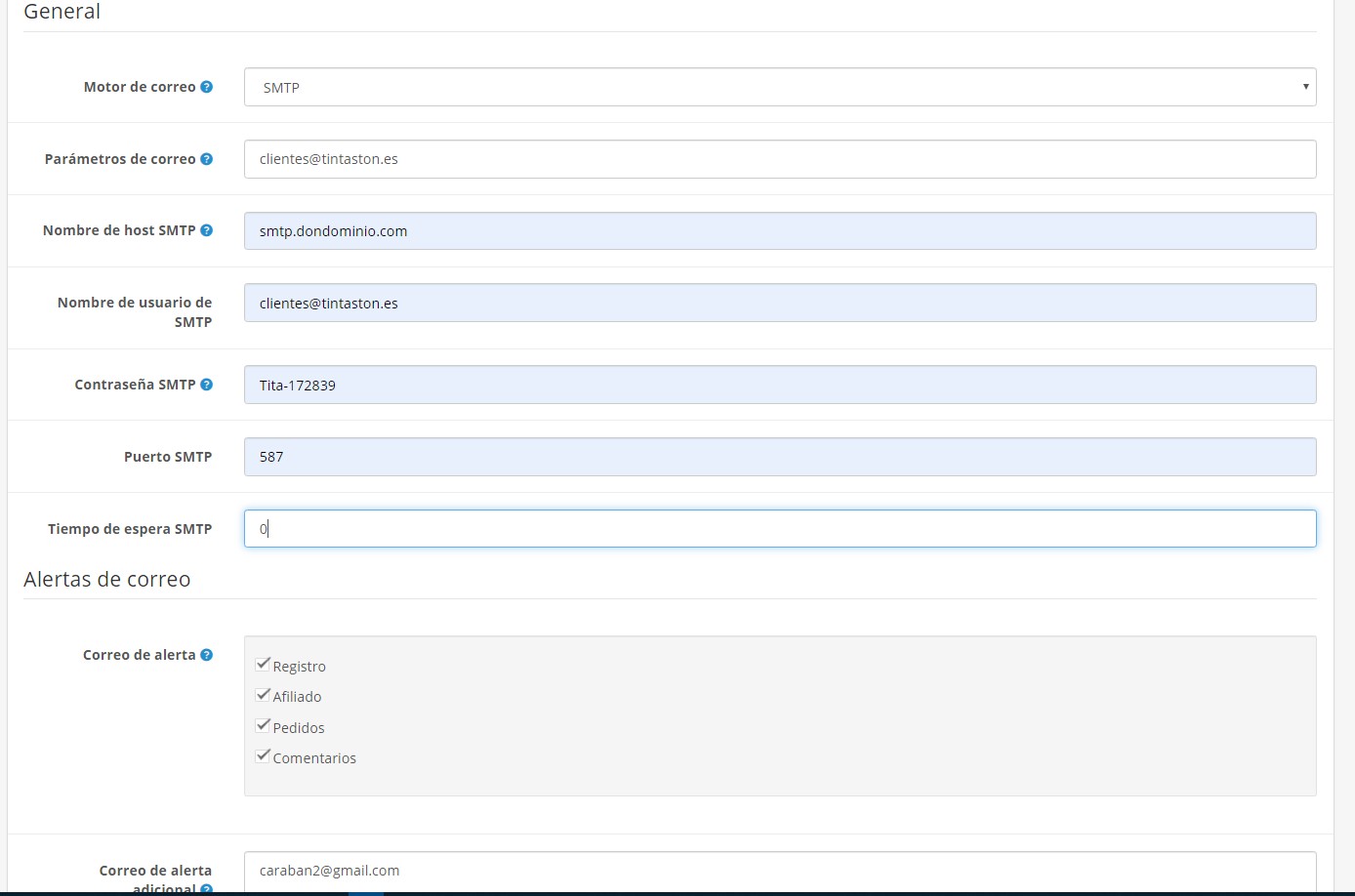The width and height of the screenshot is (1355, 896).
Task: Click the Pedidos checkbox label text
Action: click(x=299, y=728)
